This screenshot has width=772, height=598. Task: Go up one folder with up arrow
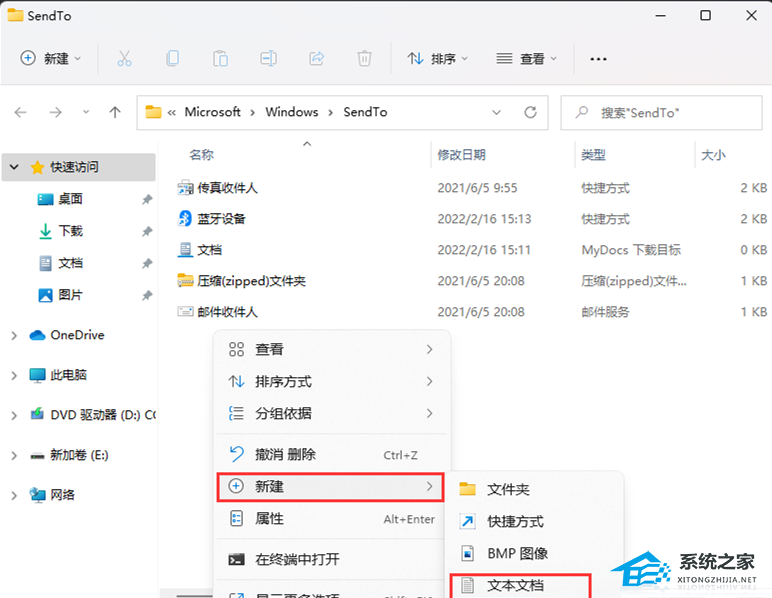tap(115, 112)
